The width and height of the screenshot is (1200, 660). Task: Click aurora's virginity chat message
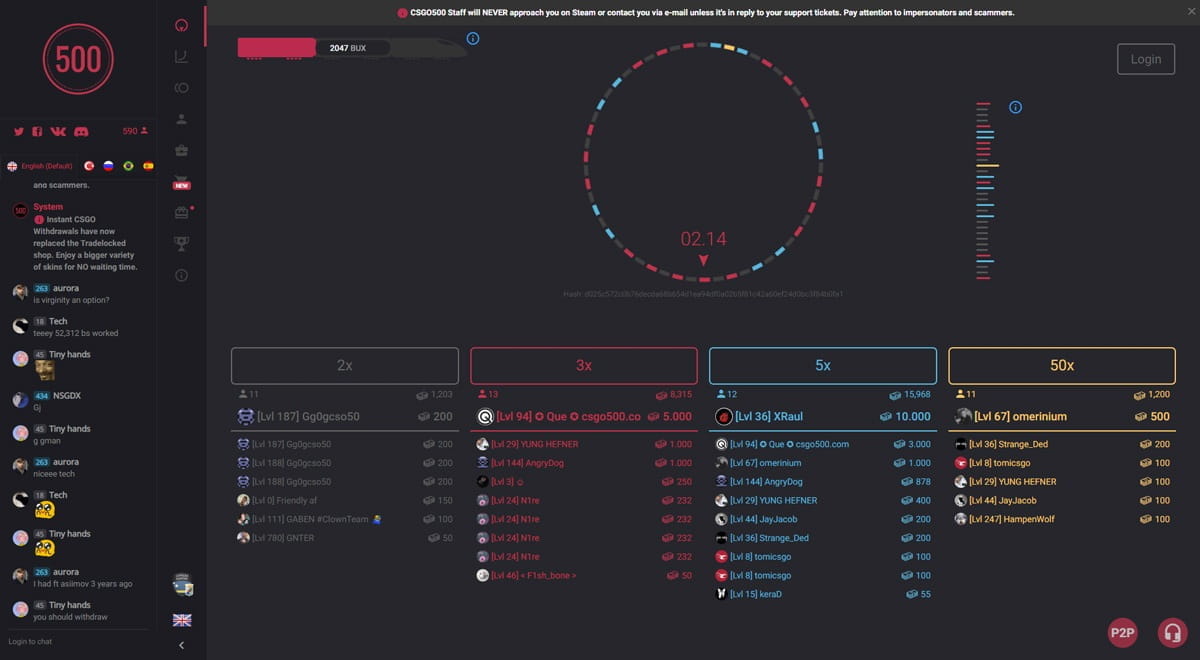point(71,300)
